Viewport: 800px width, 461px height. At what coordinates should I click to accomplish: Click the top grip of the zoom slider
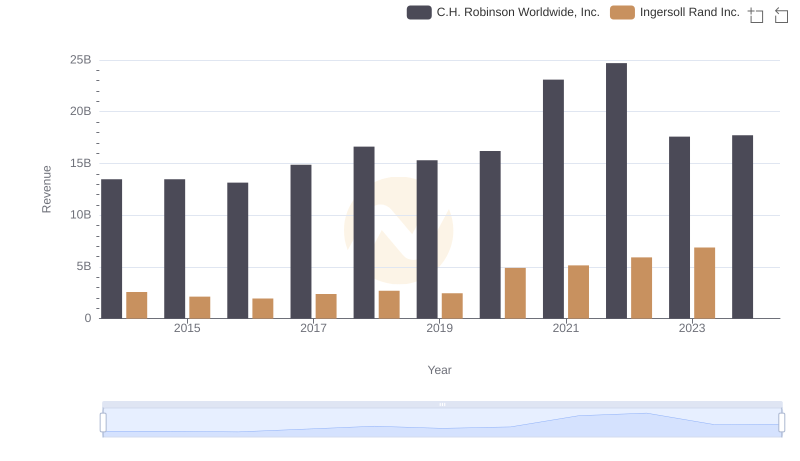442,404
